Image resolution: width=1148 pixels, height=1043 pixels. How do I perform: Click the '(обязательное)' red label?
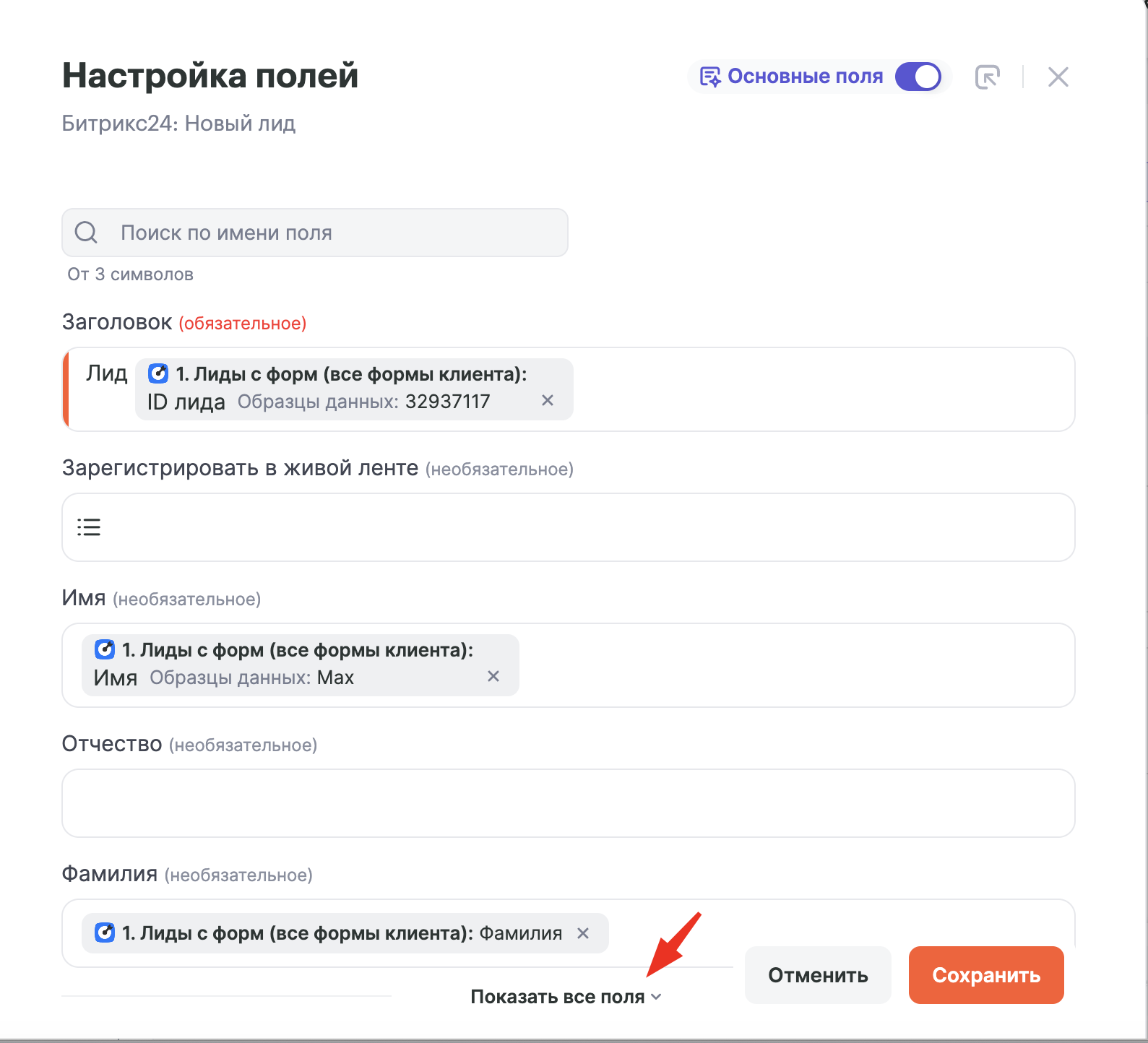point(243,324)
